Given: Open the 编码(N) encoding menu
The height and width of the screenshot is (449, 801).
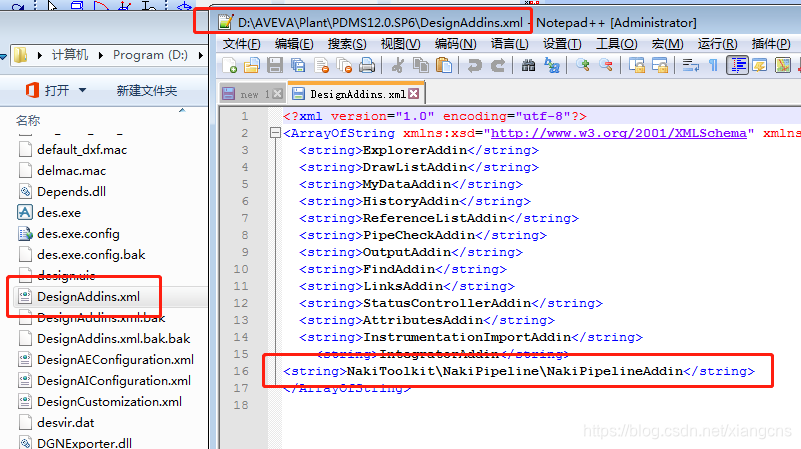Looking at the screenshot, I should click(x=455, y=44).
